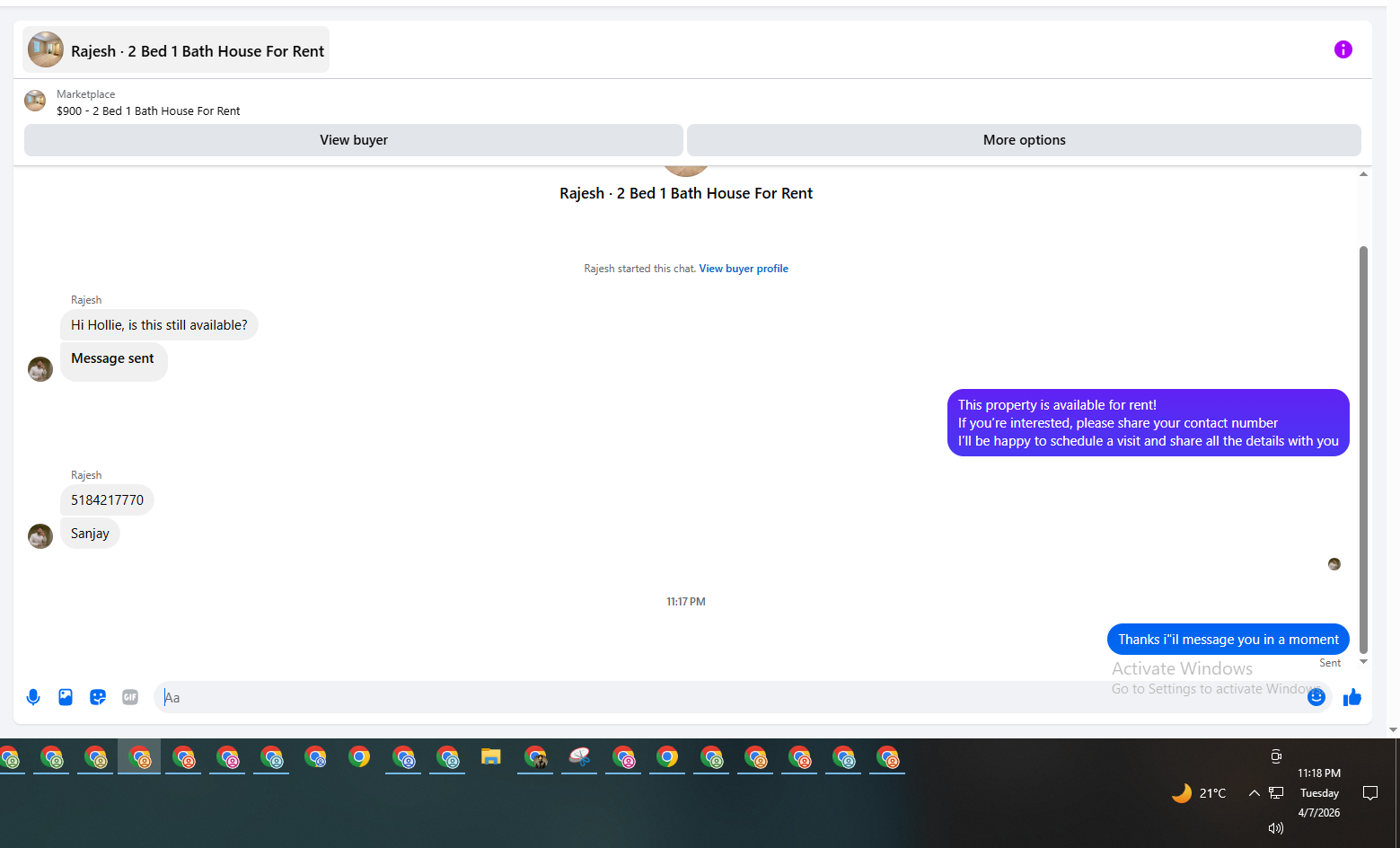Screen dimensions: 1400x848
Task: Click the chat scrollbar up arrow
Action: [1363, 174]
